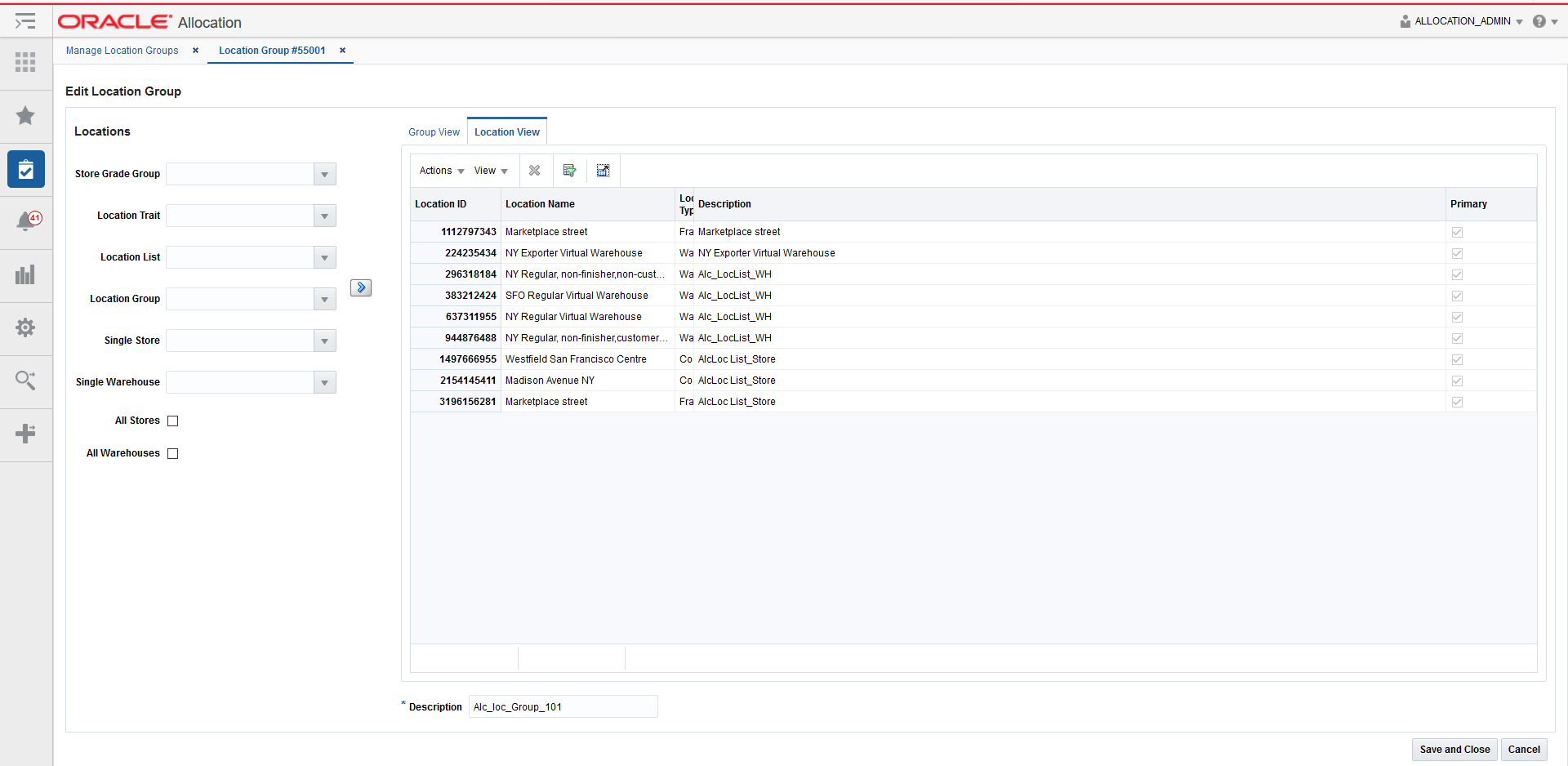This screenshot has width=1568, height=766.
Task: Click the Single Warehouse input field
Action: tap(240, 382)
